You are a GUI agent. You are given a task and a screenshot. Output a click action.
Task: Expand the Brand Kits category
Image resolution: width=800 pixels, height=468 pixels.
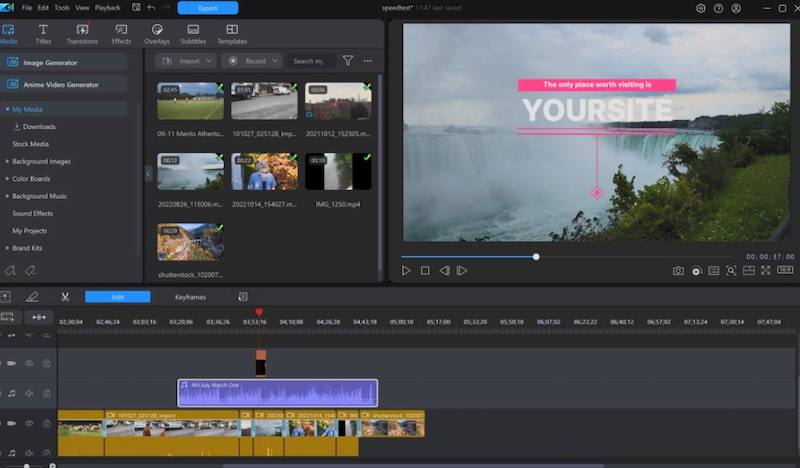[7, 248]
